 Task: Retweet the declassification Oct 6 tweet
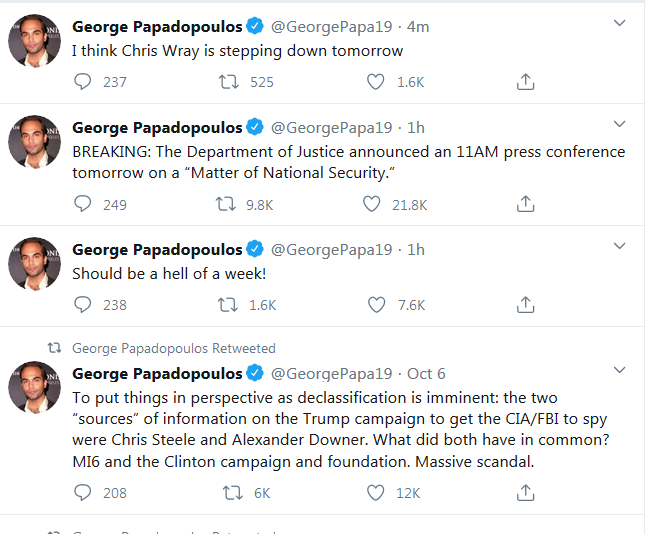[x=232, y=492]
